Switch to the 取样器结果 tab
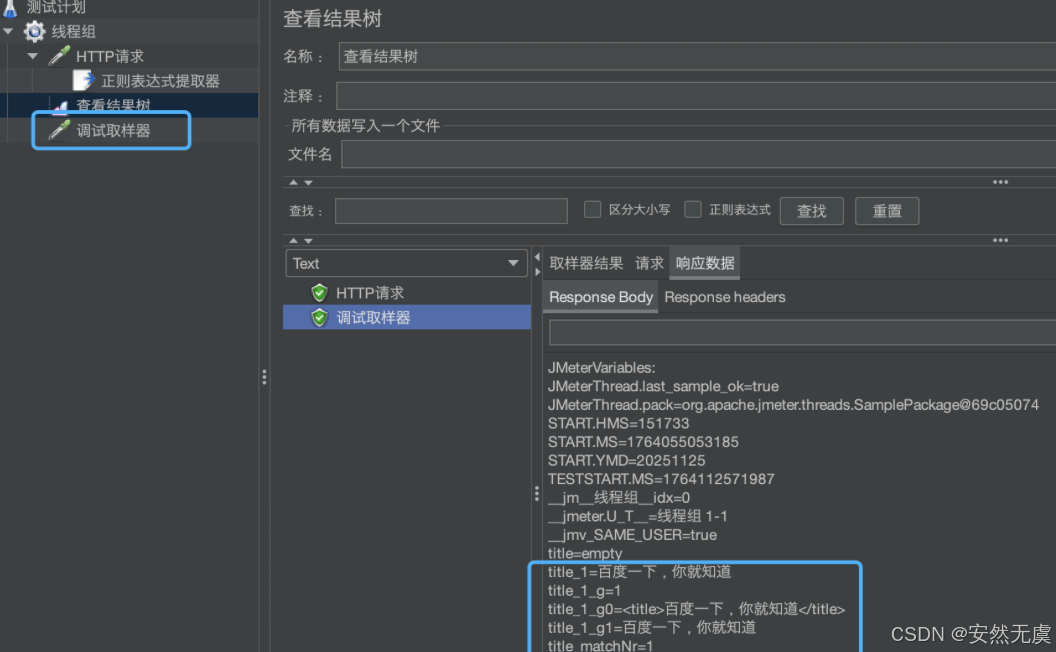Image resolution: width=1056 pixels, height=652 pixels. (586, 263)
